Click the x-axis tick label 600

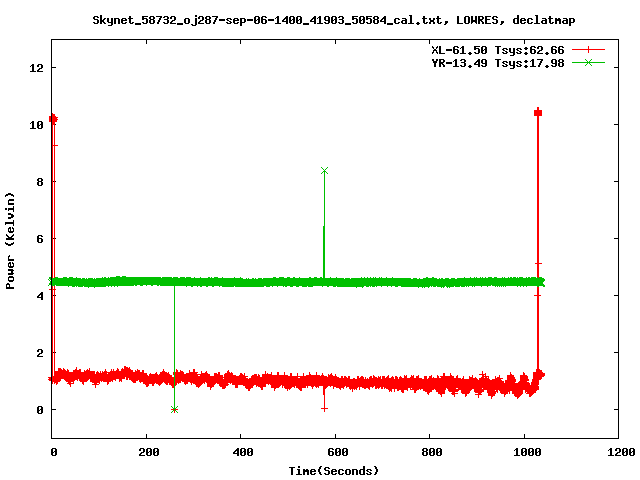pos(338,452)
